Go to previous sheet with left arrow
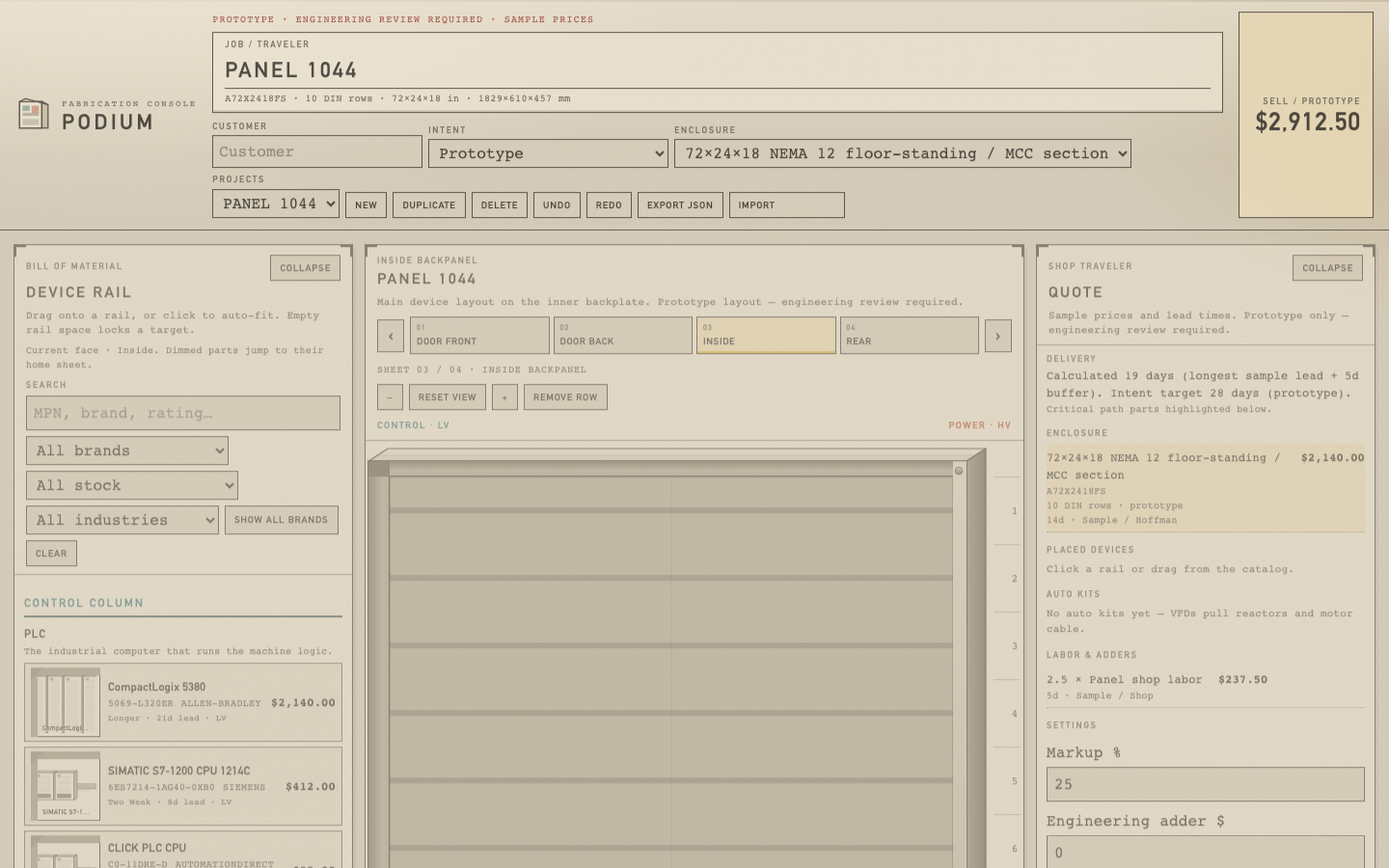The image size is (1389, 868). [391, 336]
